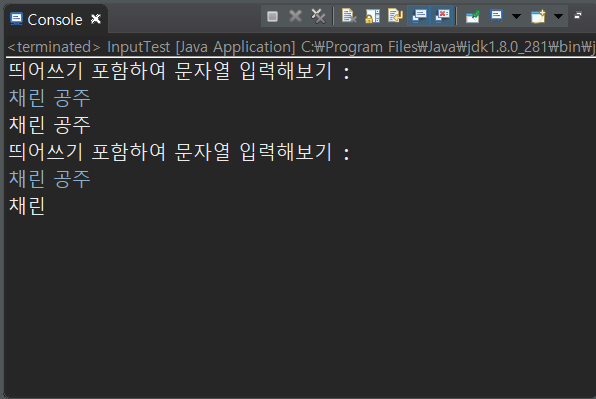Image resolution: width=596 pixels, height=399 pixels.
Task: Toggle Scroll Lock in the console
Action: pos(372,16)
